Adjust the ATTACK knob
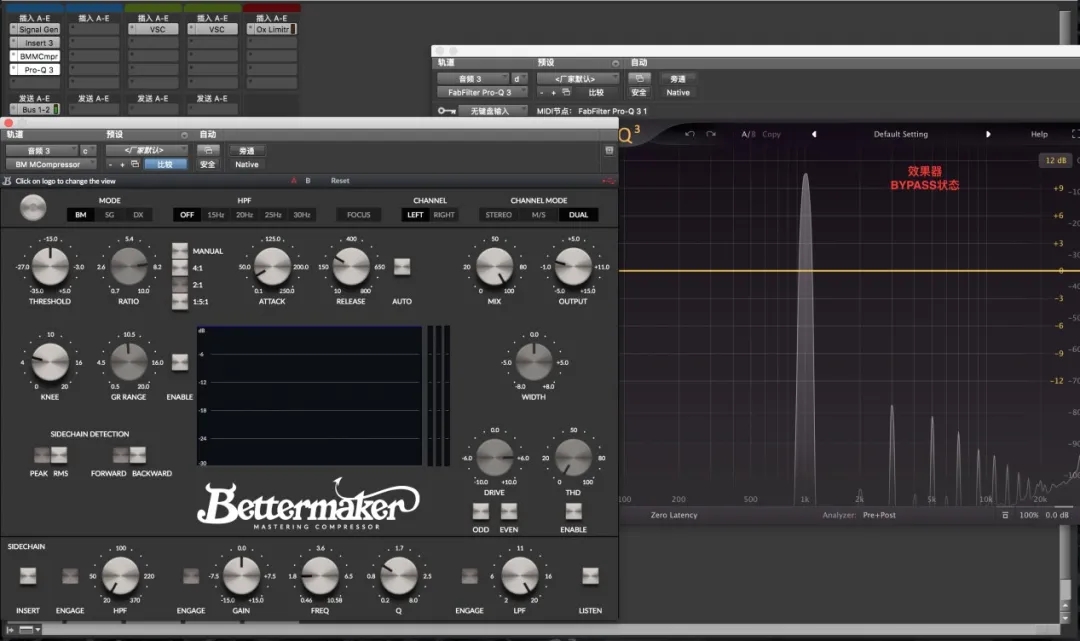This screenshot has width=1080, height=641. click(x=272, y=266)
